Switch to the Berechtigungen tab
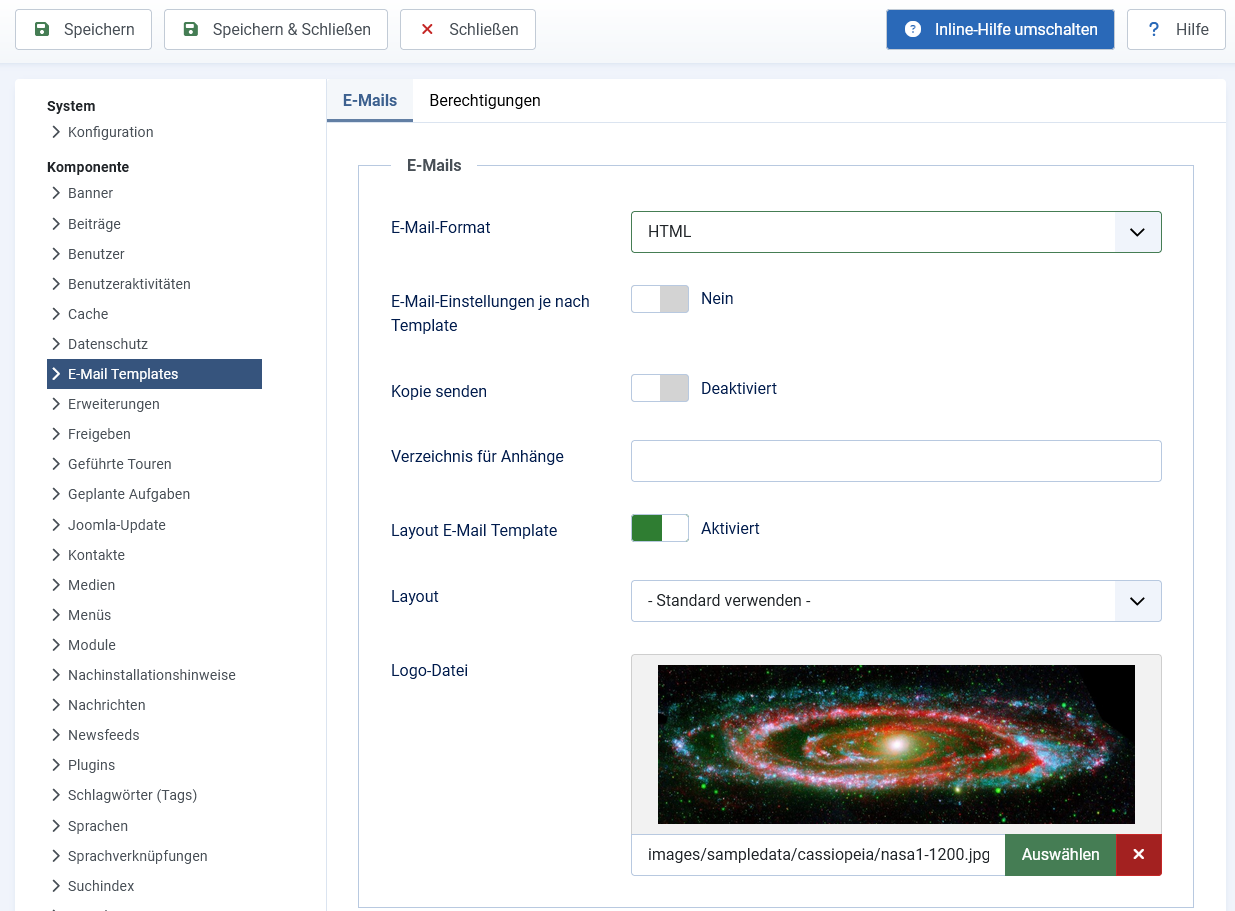Image resolution: width=1235 pixels, height=911 pixels. pyautogui.click(x=485, y=101)
